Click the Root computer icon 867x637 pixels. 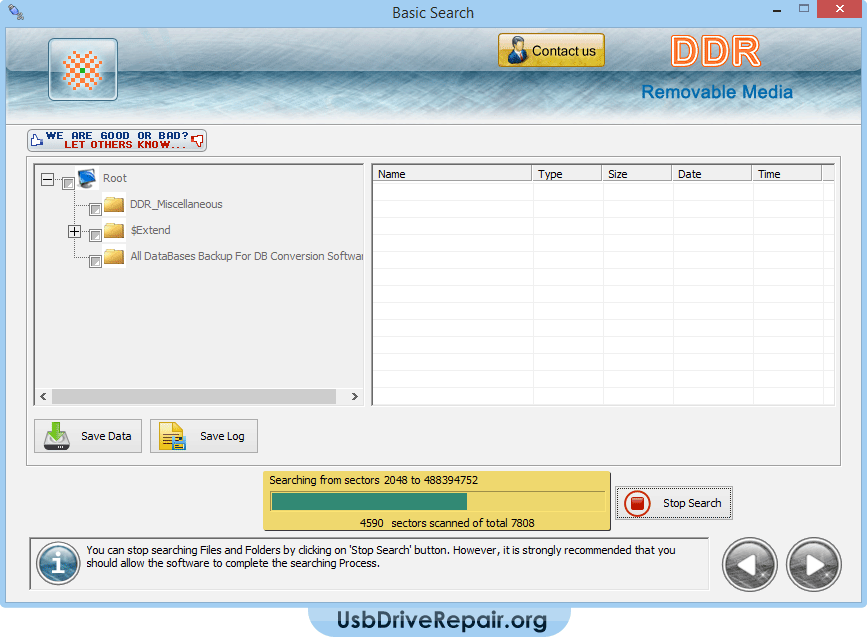click(87, 178)
